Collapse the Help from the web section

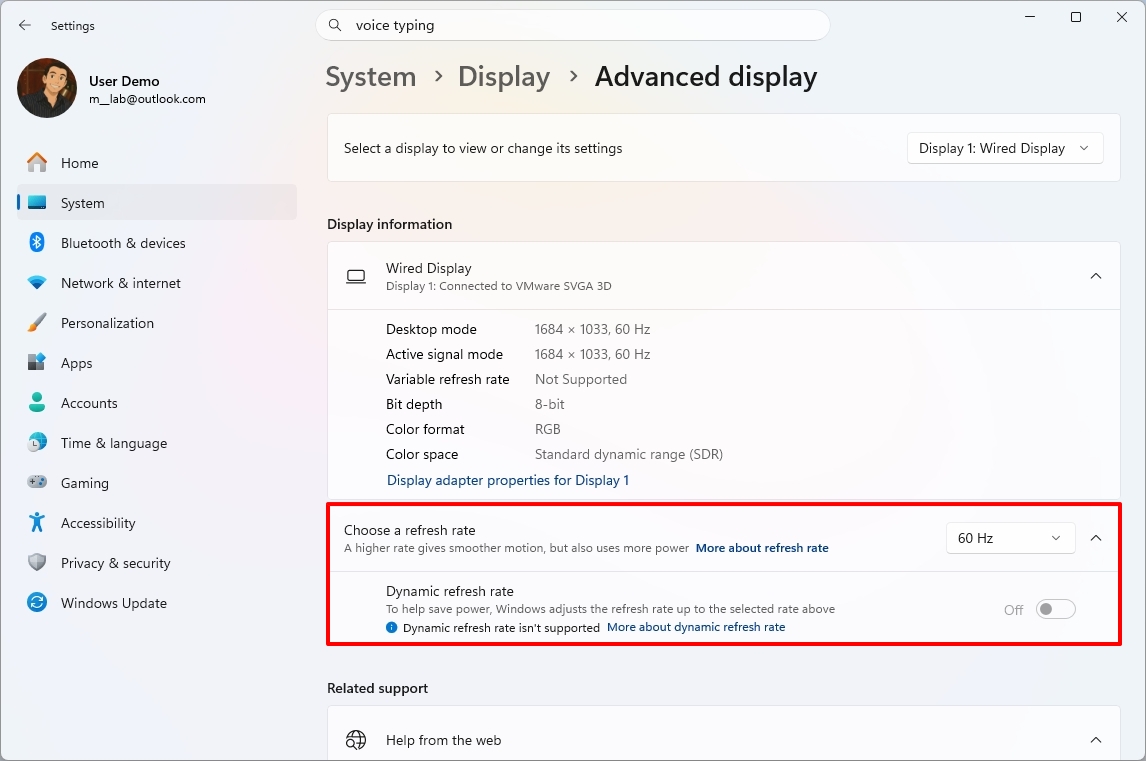(1096, 740)
